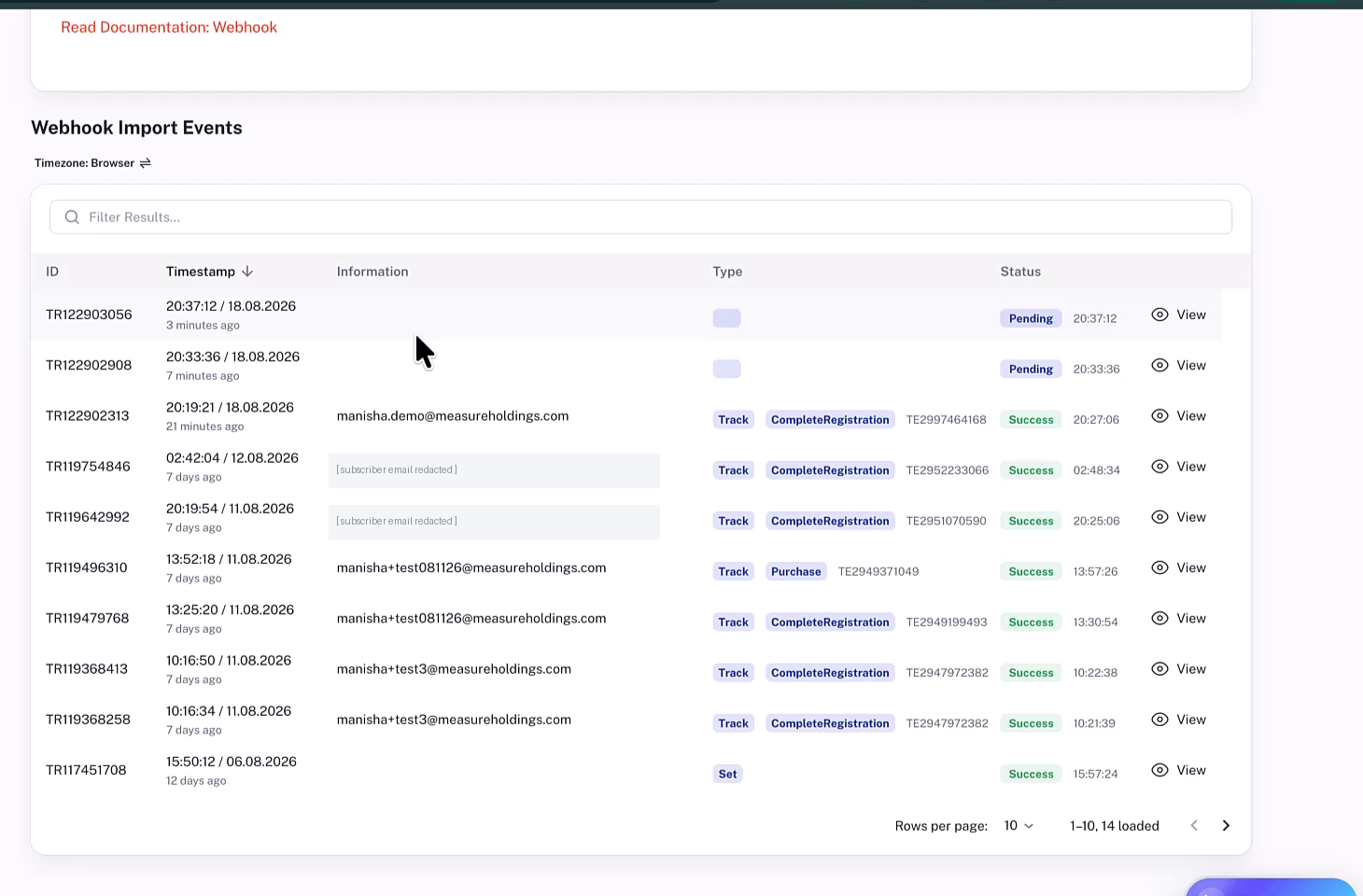The width and height of the screenshot is (1363, 896).
Task: Click the Information column header
Action: [x=372, y=272]
